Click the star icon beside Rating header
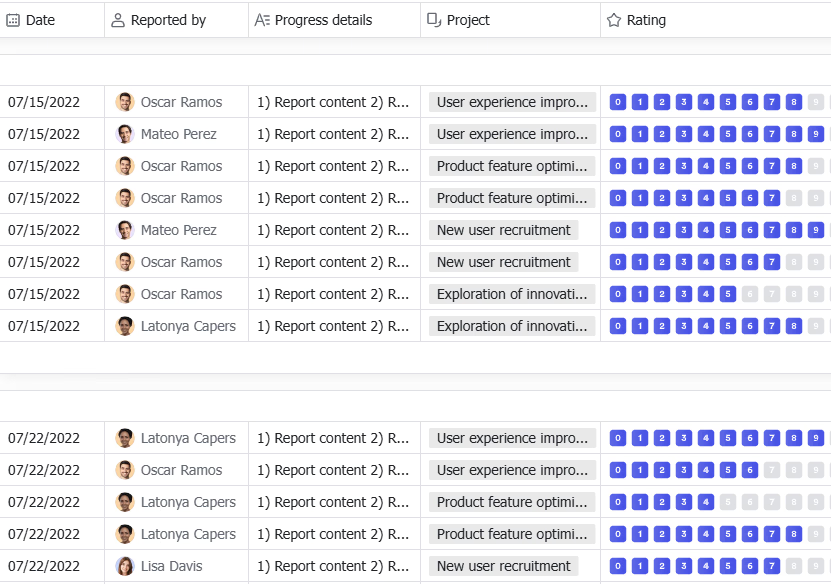This screenshot has width=831, height=584. pyautogui.click(x=614, y=20)
